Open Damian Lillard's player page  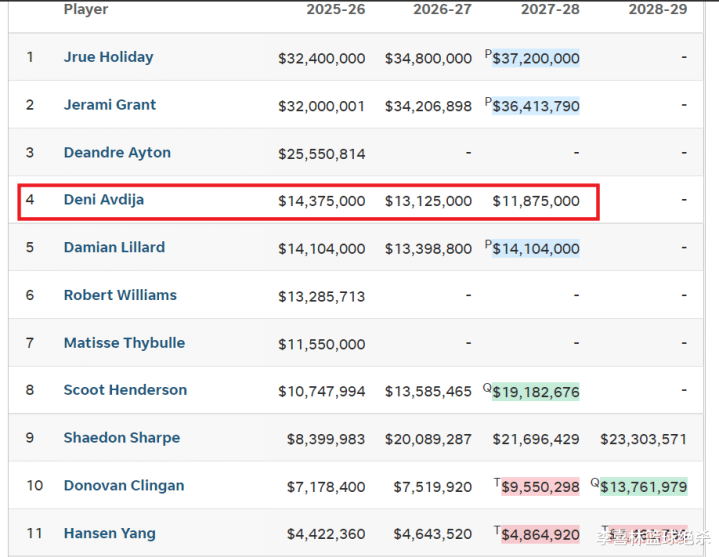(114, 248)
